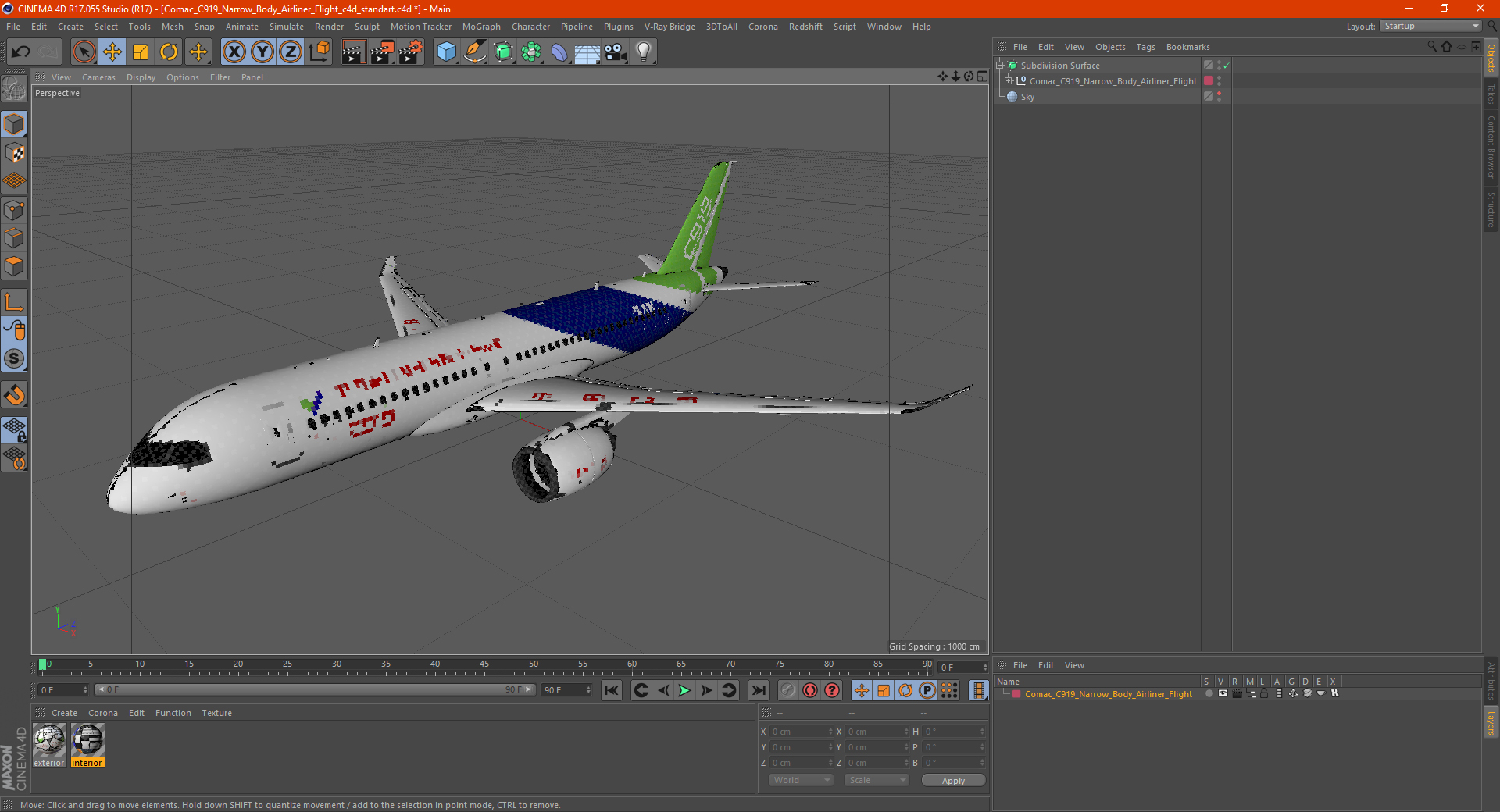Image resolution: width=1500 pixels, height=812 pixels.
Task: Toggle Y axis lock
Action: (262, 52)
